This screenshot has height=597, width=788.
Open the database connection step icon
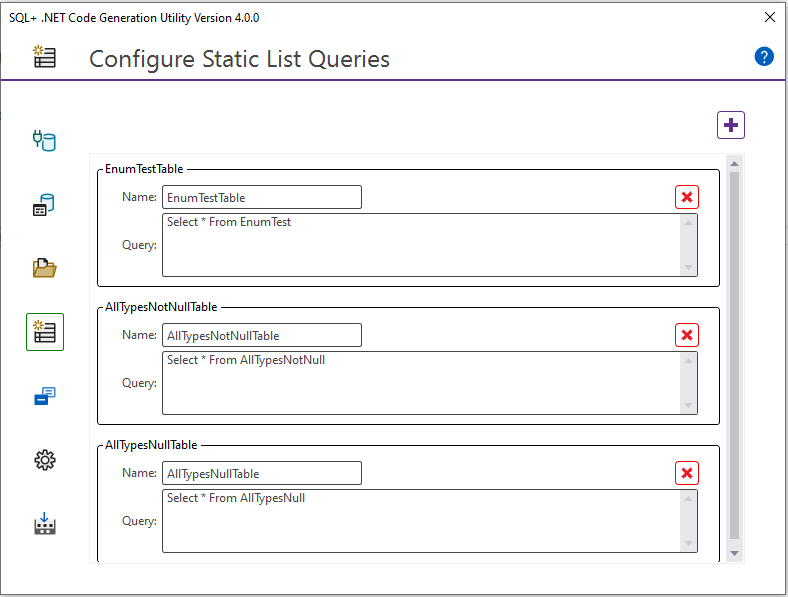[44, 140]
